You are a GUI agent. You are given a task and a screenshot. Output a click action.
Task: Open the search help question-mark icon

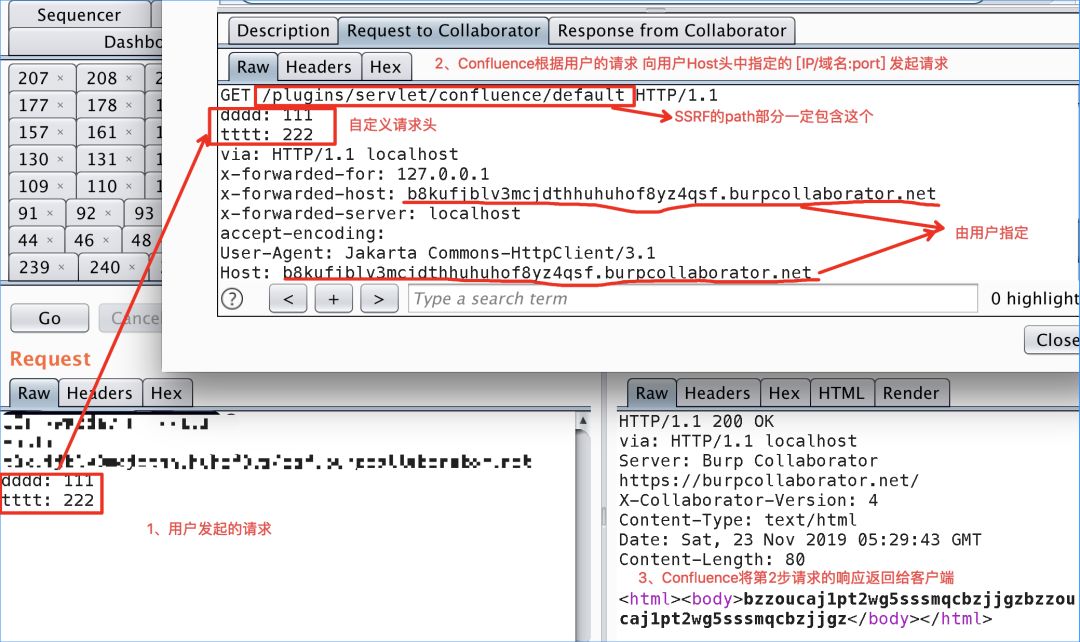(232, 299)
